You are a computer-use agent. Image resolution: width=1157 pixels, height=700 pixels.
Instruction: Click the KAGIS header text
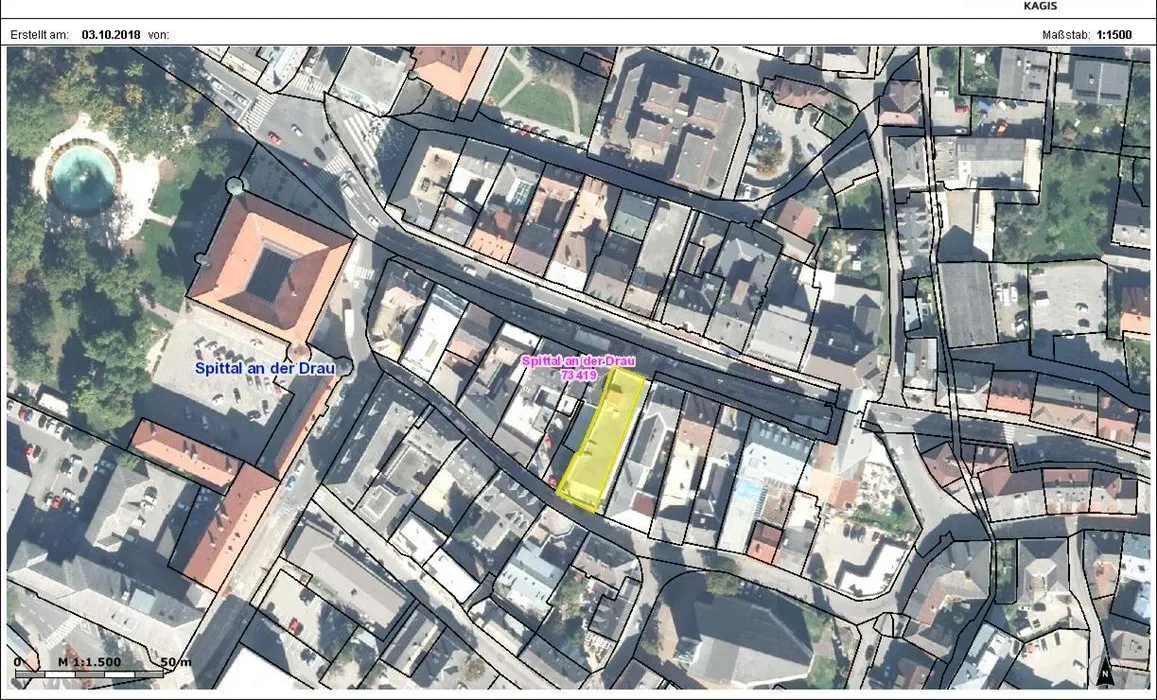click(x=1040, y=6)
